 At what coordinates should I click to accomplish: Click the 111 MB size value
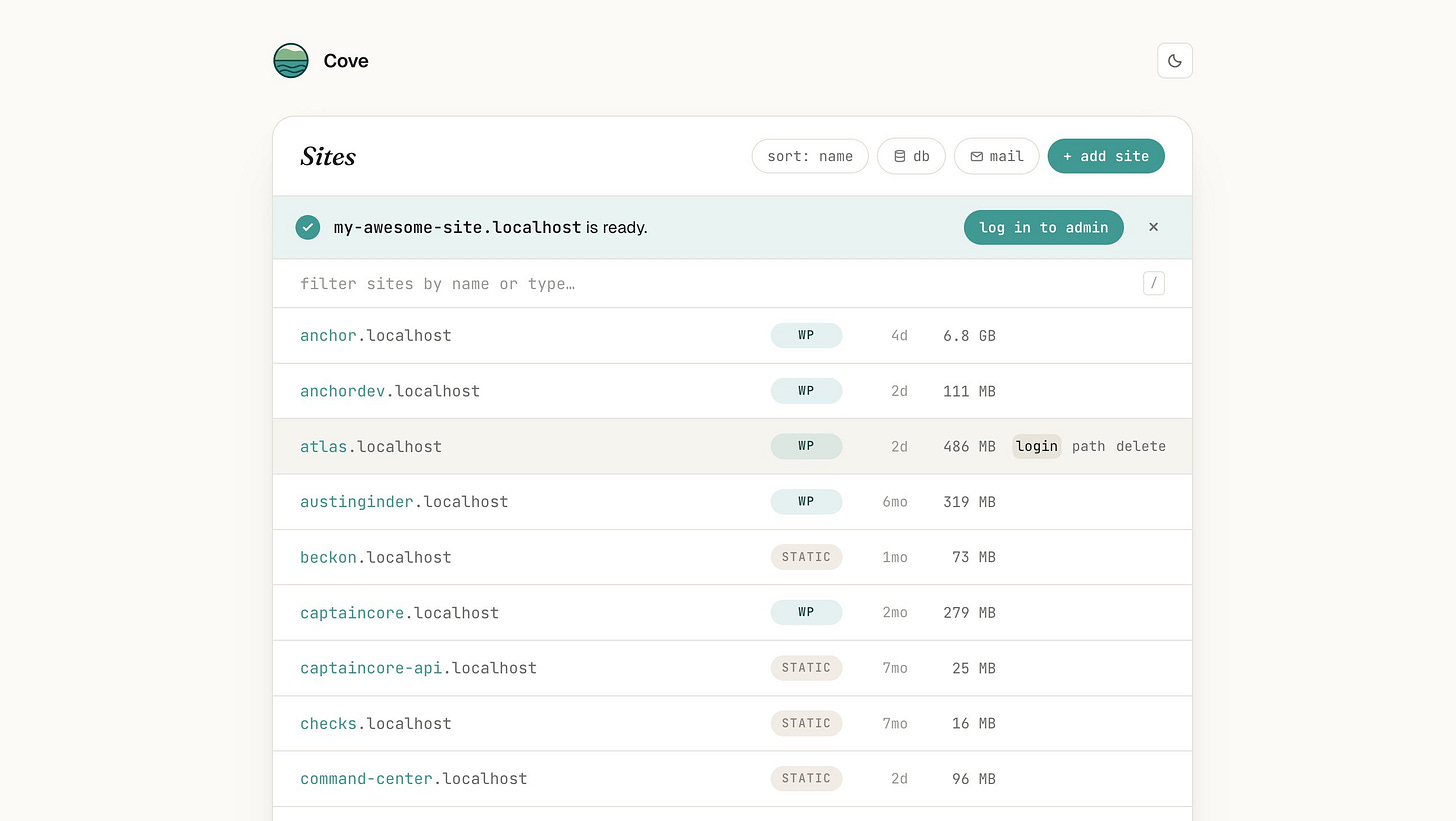(969, 391)
